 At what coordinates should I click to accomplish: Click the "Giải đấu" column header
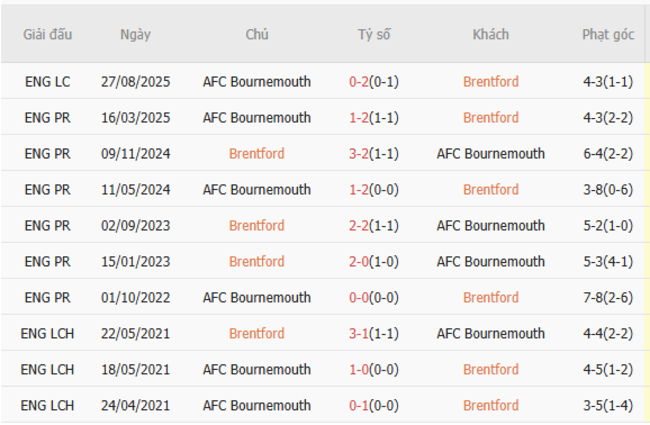click(48, 35)
